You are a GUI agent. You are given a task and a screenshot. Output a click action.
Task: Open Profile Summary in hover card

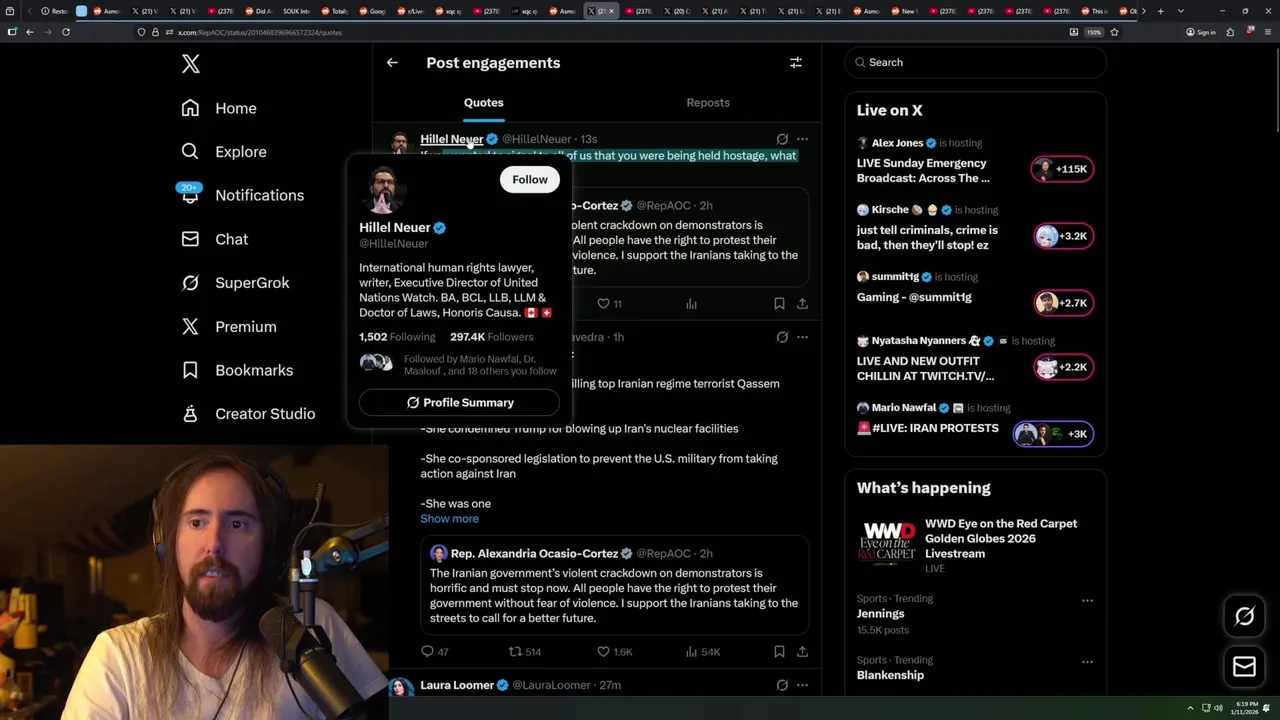tap(460, 402)
